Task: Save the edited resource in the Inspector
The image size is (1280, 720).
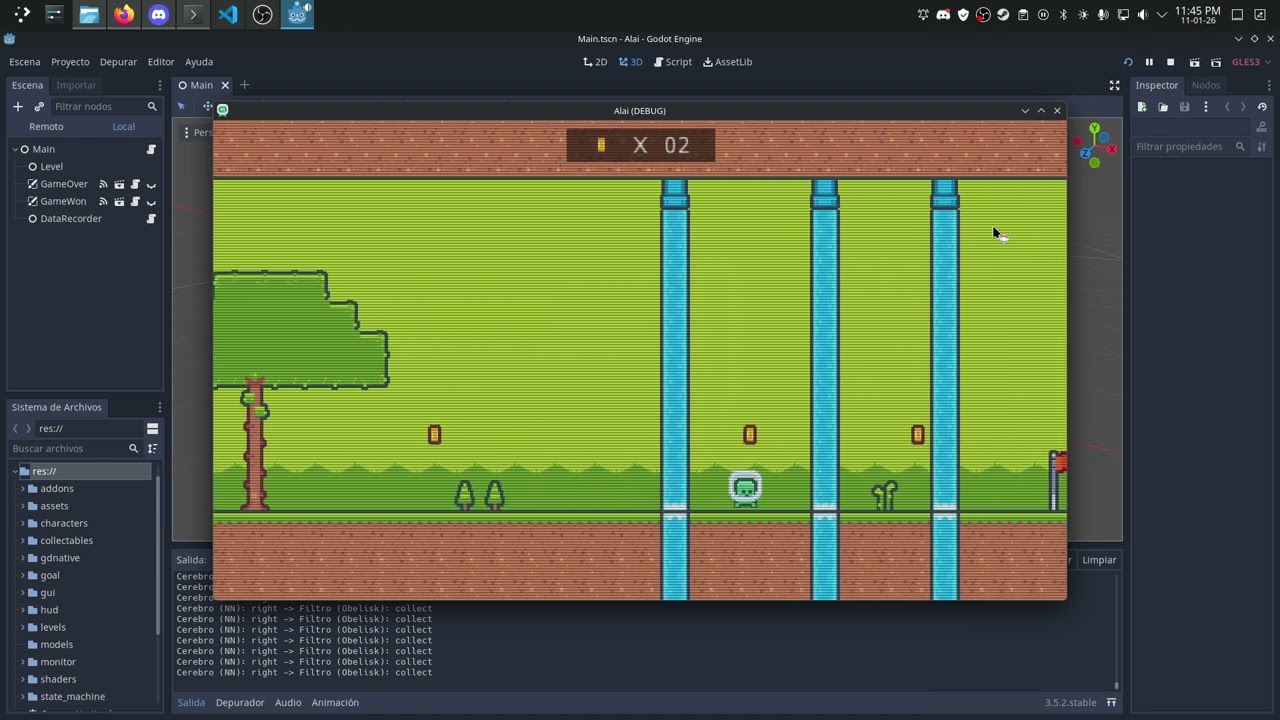Action: coord(1184,107)
